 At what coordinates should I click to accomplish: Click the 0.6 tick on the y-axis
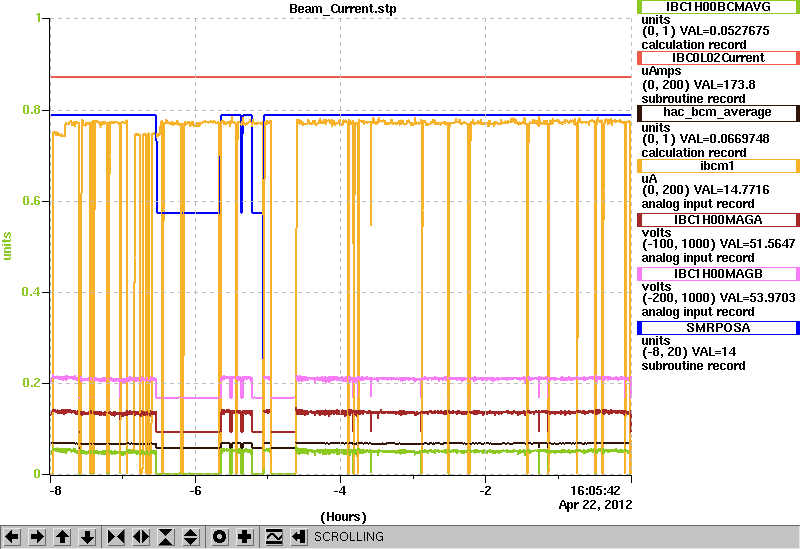(x=31, y=201)
